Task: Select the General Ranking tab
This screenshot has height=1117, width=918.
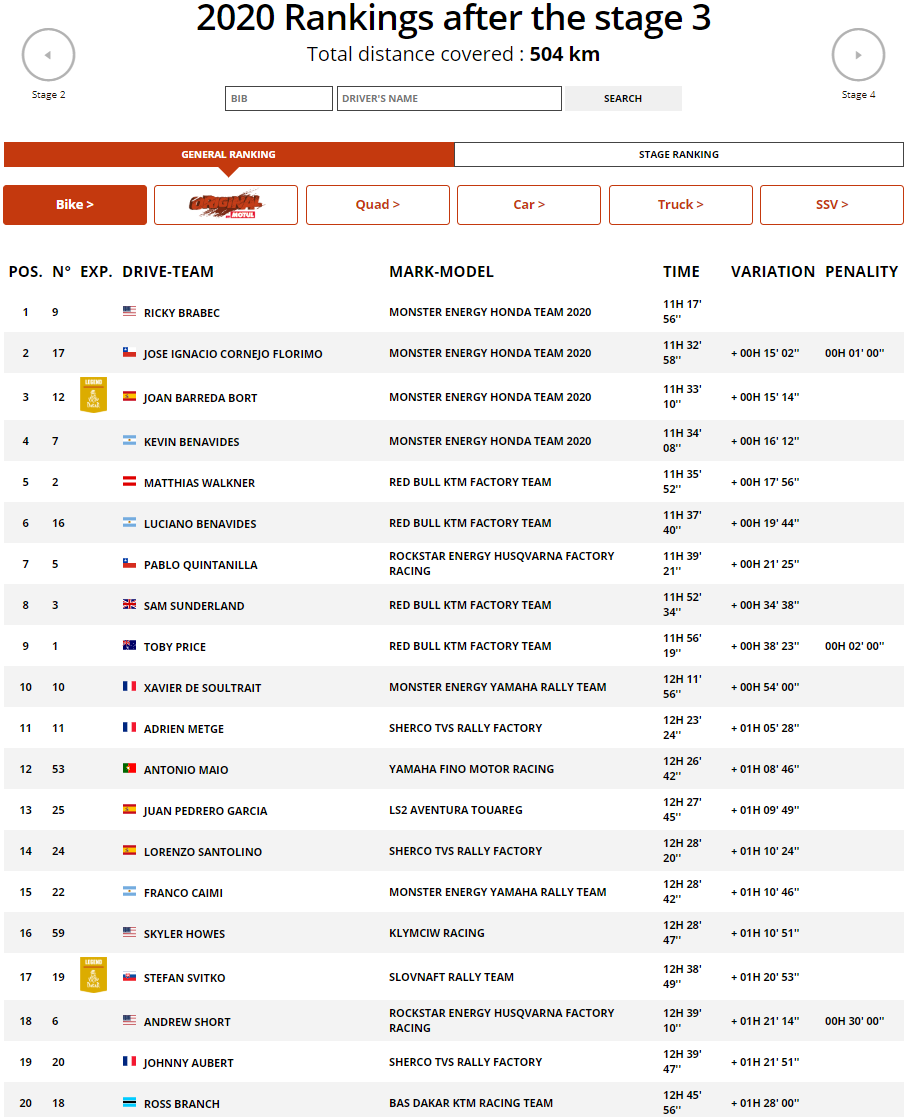Action: (x=229, y=155)
